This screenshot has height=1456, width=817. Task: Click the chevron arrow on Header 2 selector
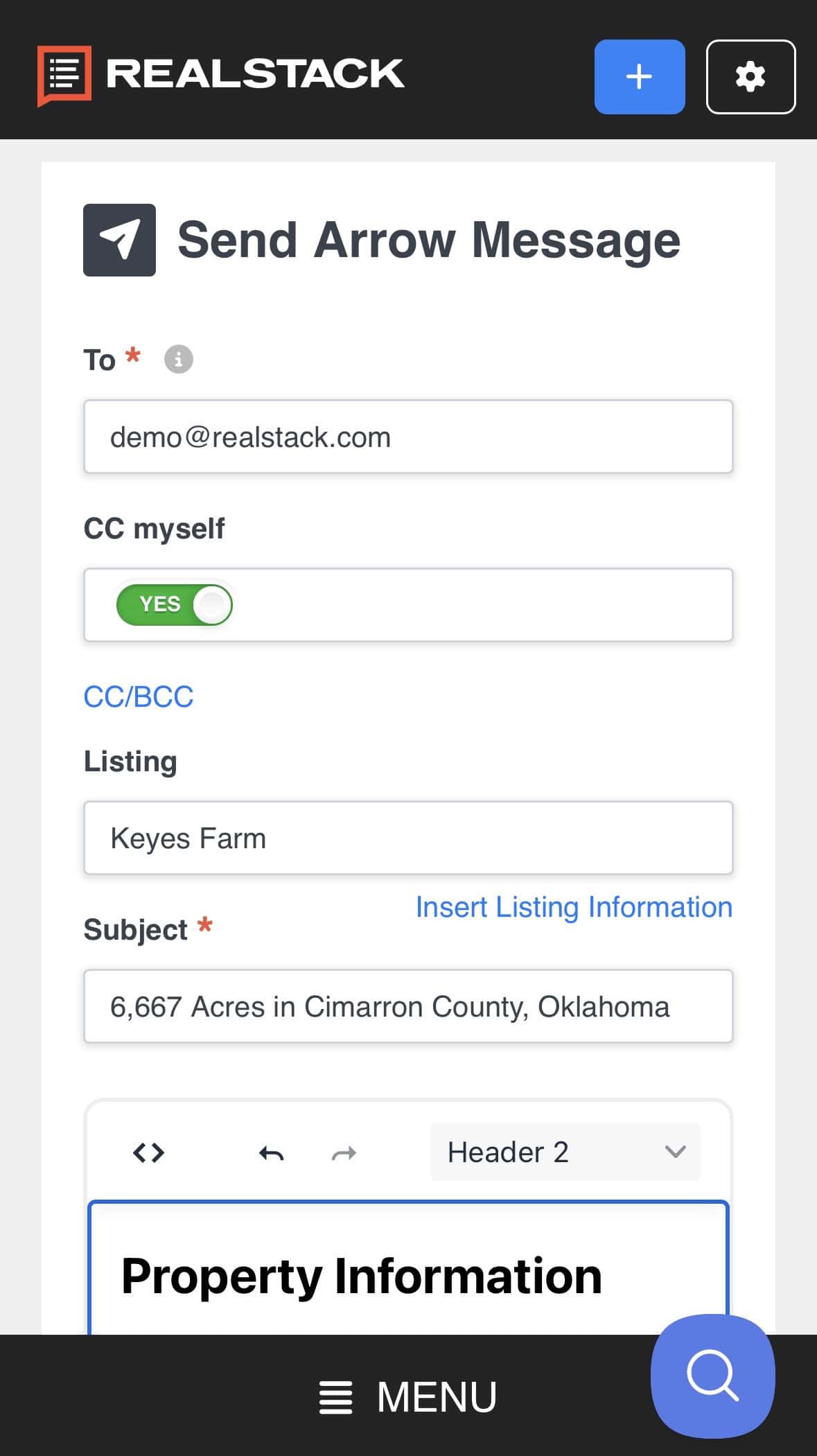[674, 1152]
